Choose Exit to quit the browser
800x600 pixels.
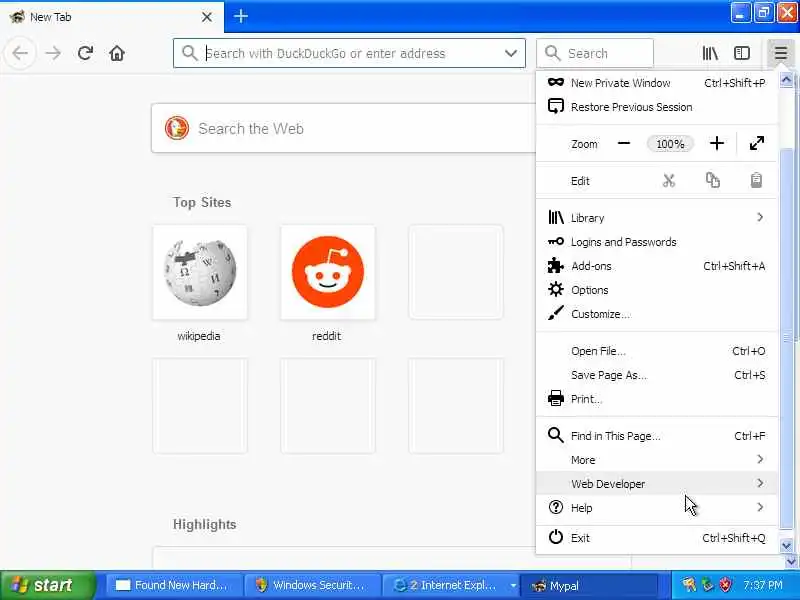(657, 538)
